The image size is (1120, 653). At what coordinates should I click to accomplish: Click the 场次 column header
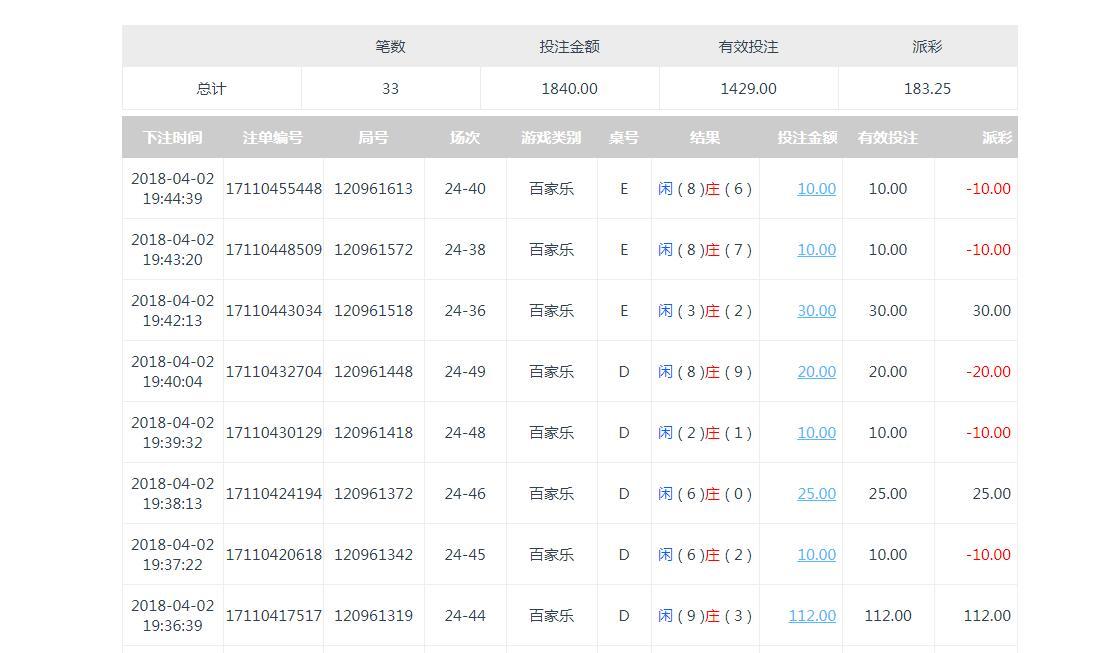465,137
